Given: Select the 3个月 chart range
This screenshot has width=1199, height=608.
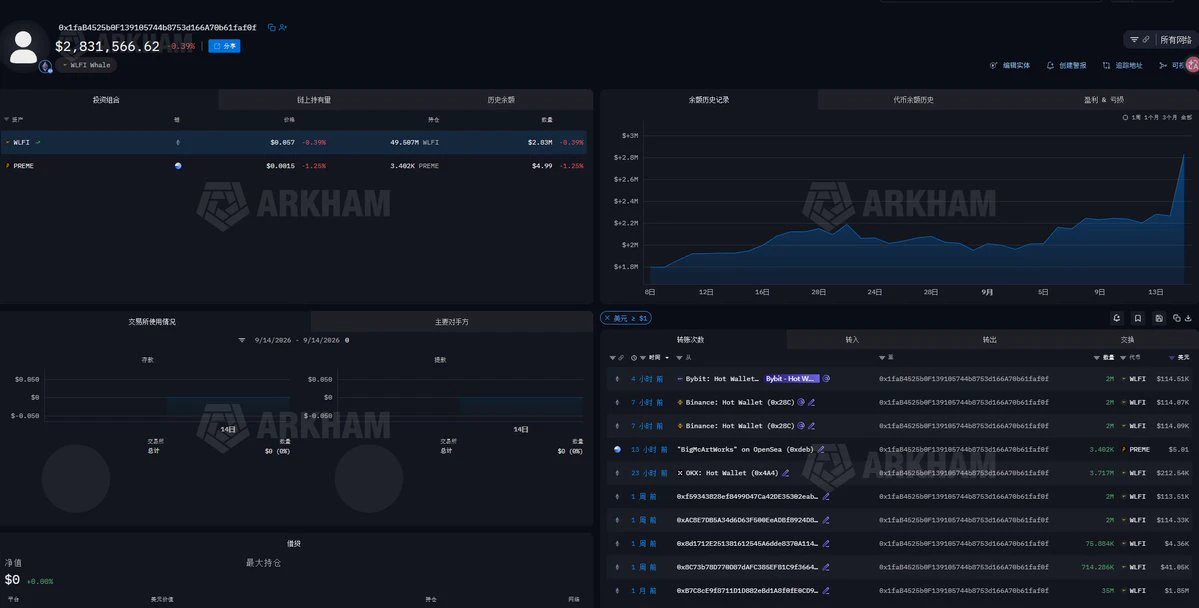Looking at the screenshot, I should pyautogui.click(x=1169, y=118).
